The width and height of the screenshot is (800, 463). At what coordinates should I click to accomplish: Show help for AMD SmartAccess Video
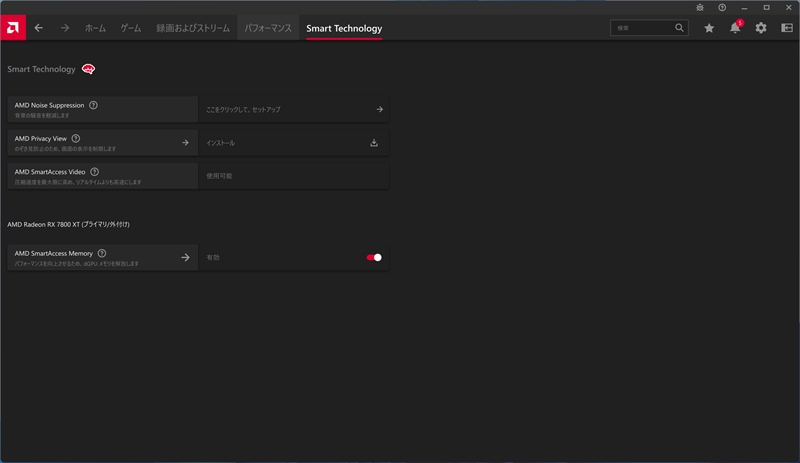pyautogui.click(x=94, y=172)
